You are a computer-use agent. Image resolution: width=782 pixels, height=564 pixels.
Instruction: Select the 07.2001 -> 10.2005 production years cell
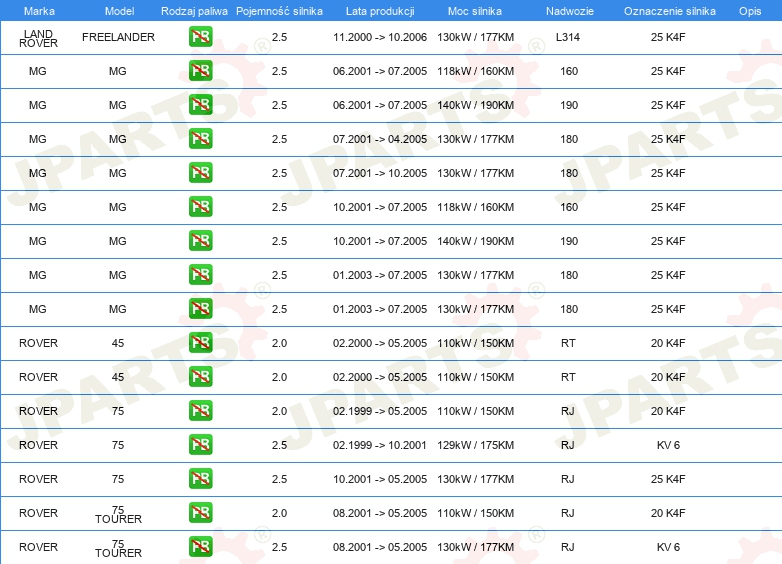380,173
